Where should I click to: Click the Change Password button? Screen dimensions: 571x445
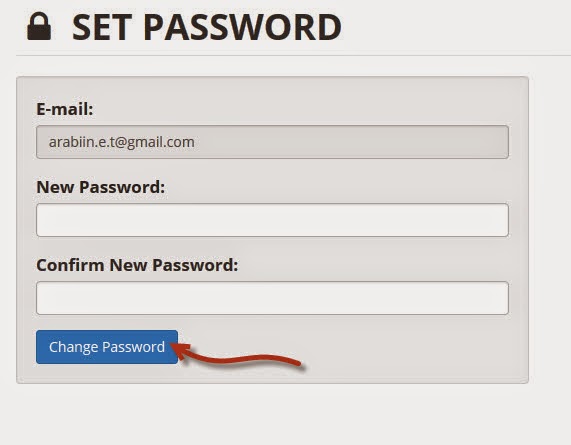tap(107, 347)
